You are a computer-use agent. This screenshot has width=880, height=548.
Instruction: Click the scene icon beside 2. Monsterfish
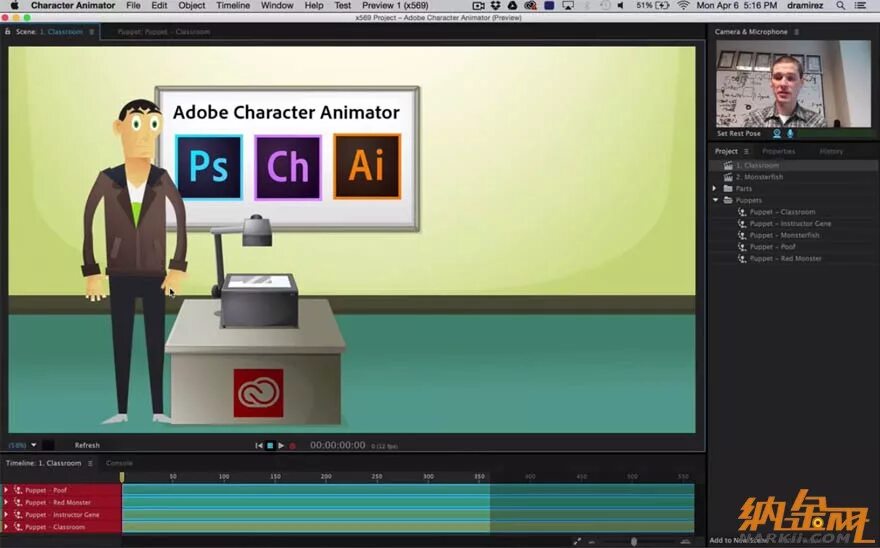[728, 177]
